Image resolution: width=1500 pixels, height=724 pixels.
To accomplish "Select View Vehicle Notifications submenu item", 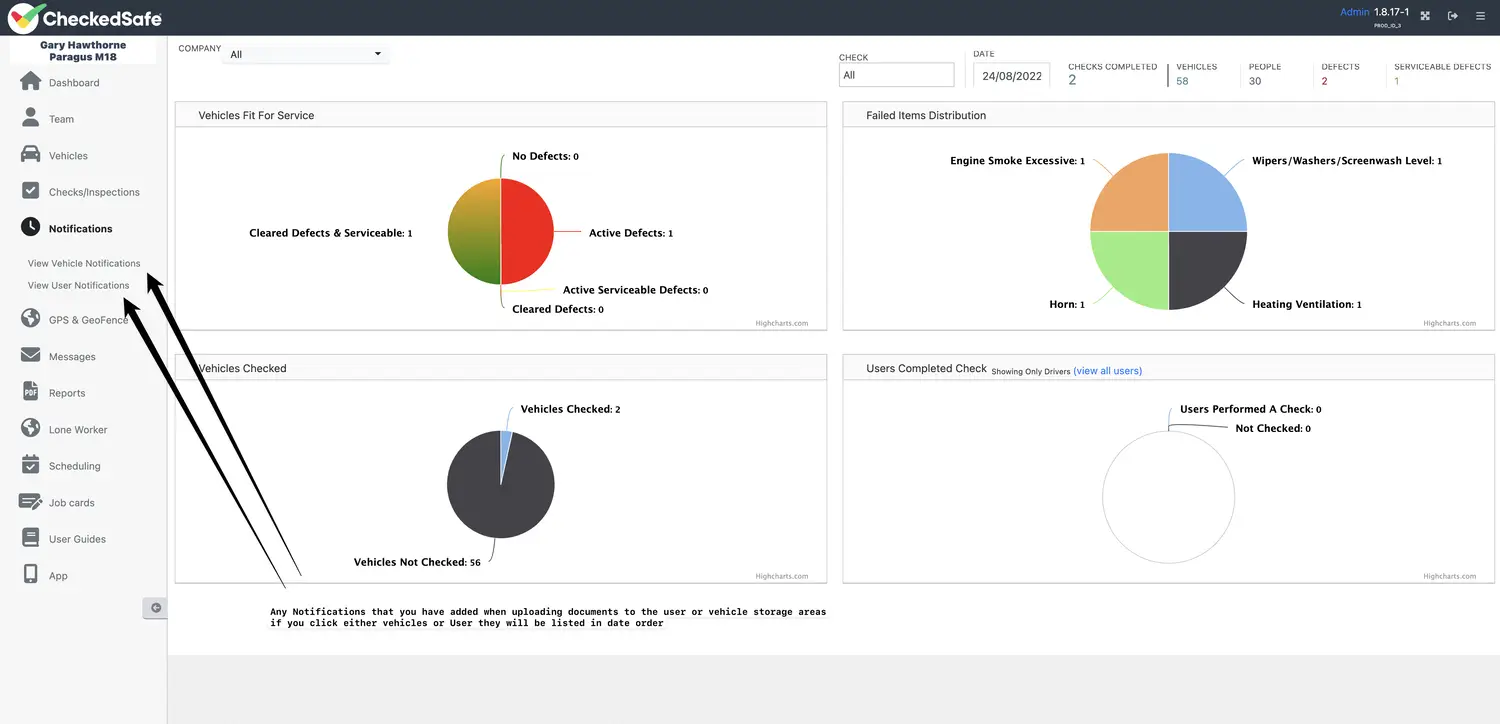I will pos(84,263).
